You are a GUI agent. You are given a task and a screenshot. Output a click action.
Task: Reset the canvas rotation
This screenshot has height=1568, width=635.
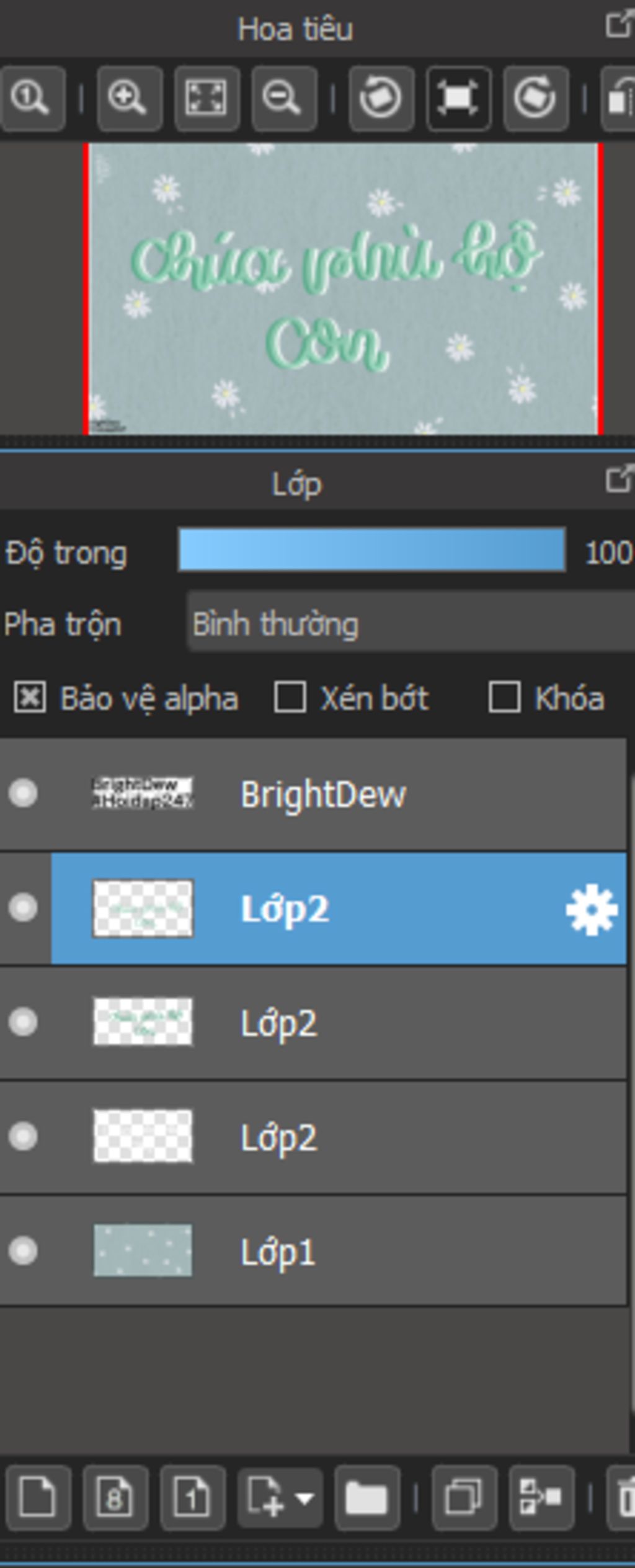pos(458,99)
